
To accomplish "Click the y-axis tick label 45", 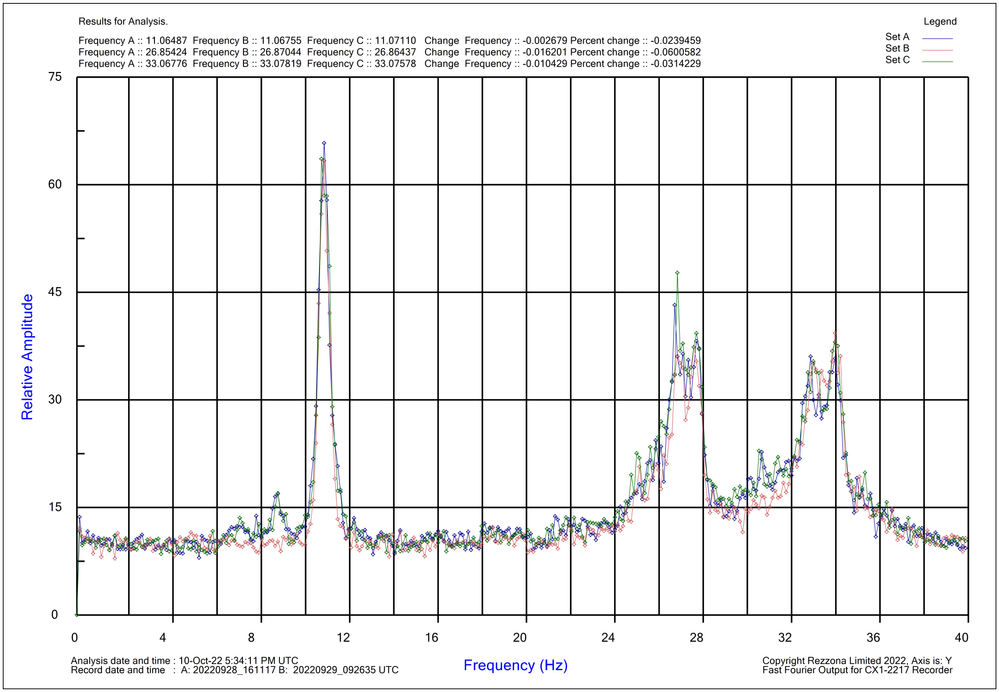I will 55,292.
